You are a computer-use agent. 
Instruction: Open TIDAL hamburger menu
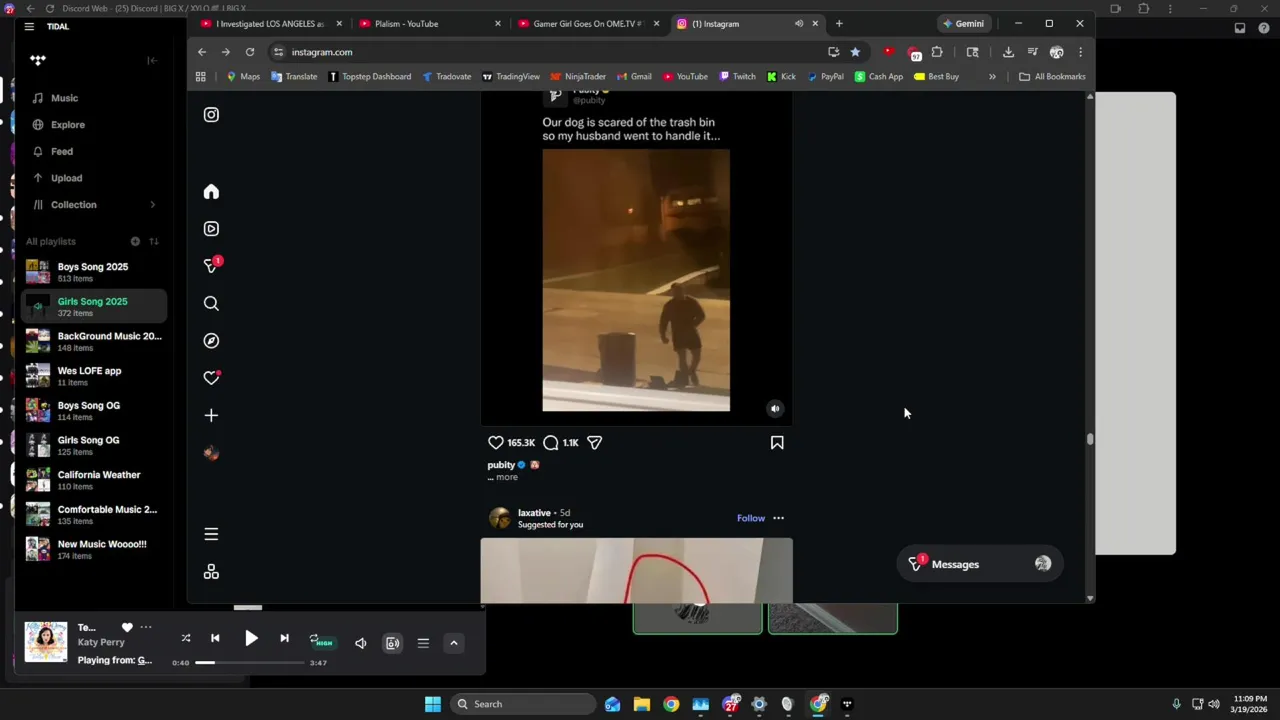(29, 27)
